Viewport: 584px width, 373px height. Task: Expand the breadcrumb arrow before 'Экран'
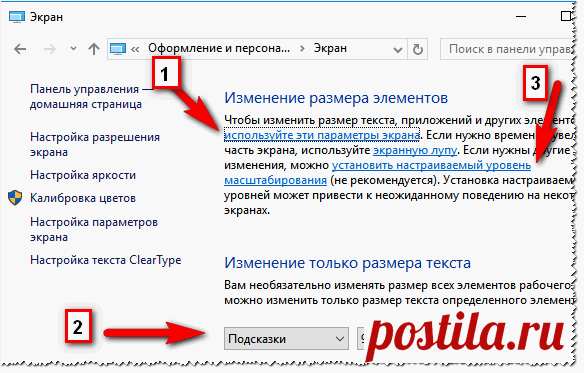point(302,49)
